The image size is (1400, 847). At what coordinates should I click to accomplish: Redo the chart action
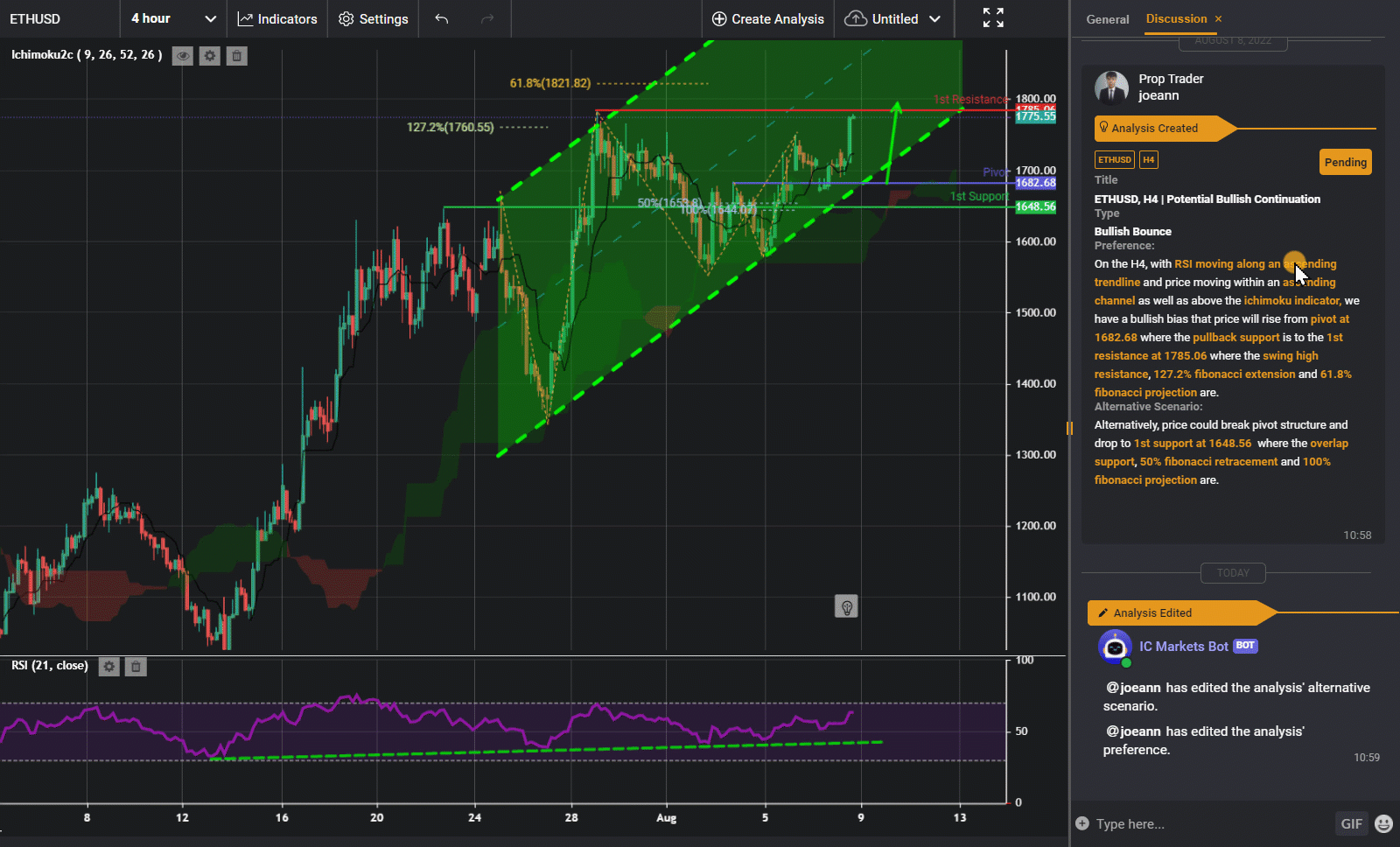[x=487, y=18]
